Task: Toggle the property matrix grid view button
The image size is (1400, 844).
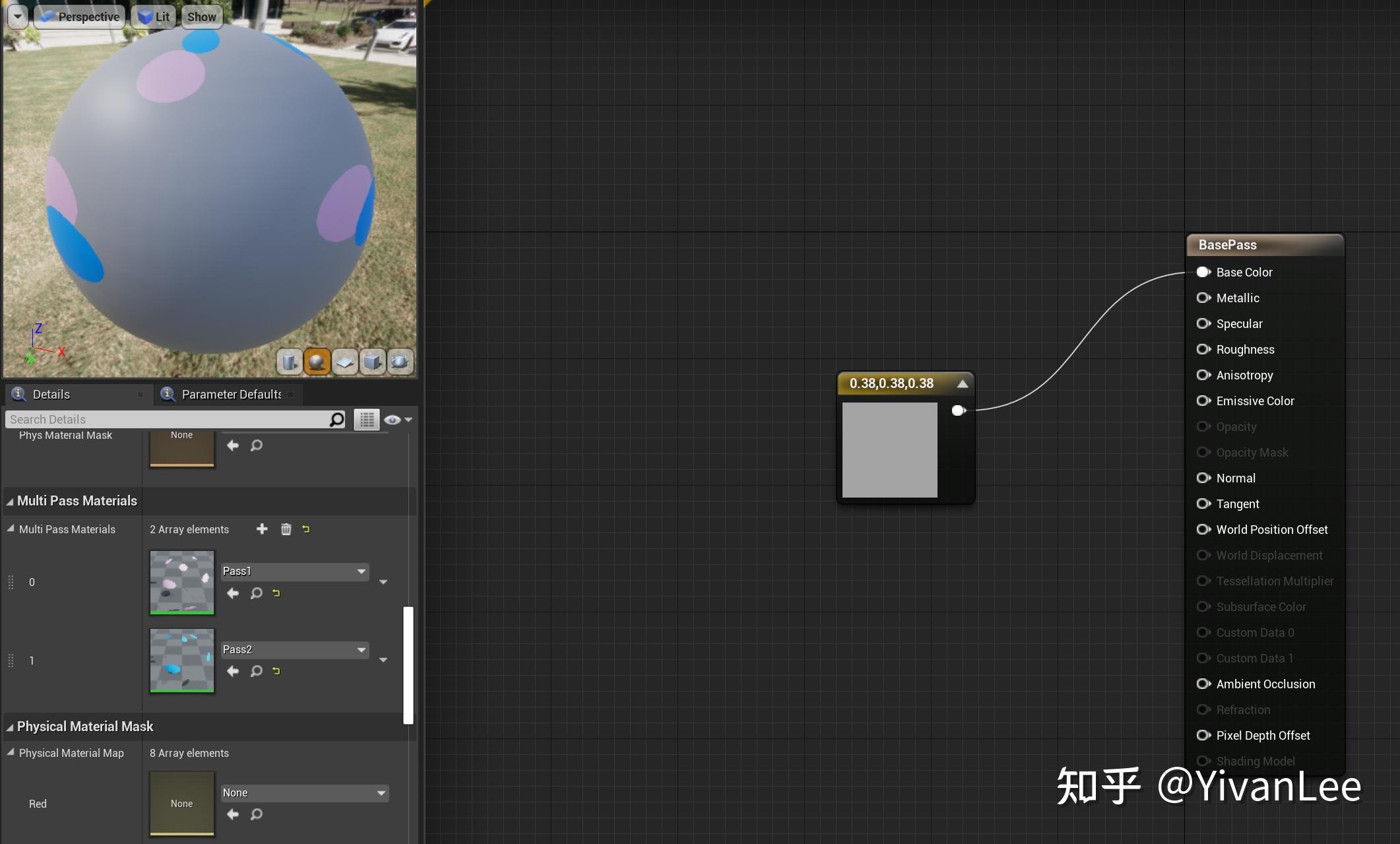Action: click(x=367, y=420)
